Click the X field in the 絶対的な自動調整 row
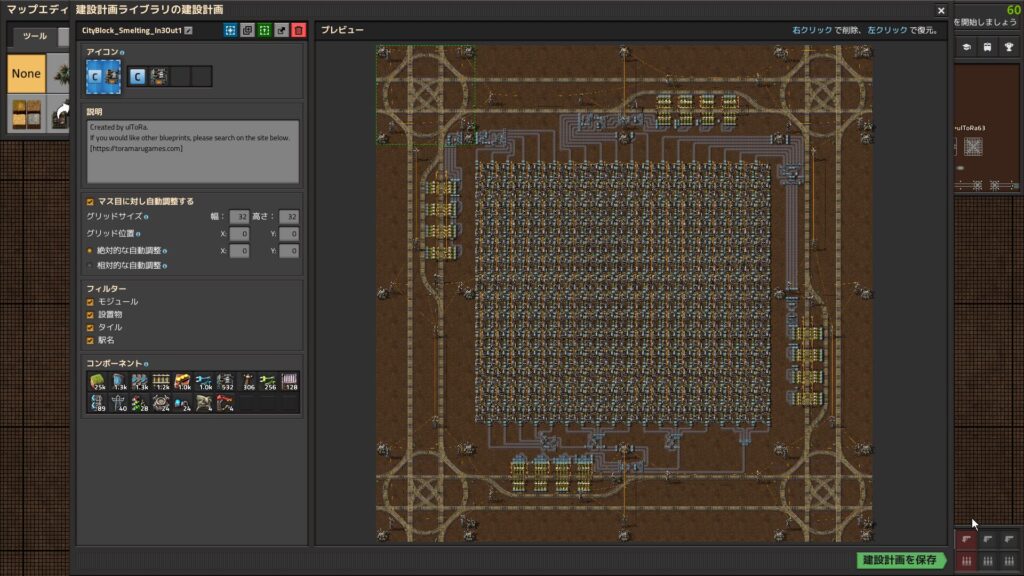1024x576 pixels. [x=239, y=251]
